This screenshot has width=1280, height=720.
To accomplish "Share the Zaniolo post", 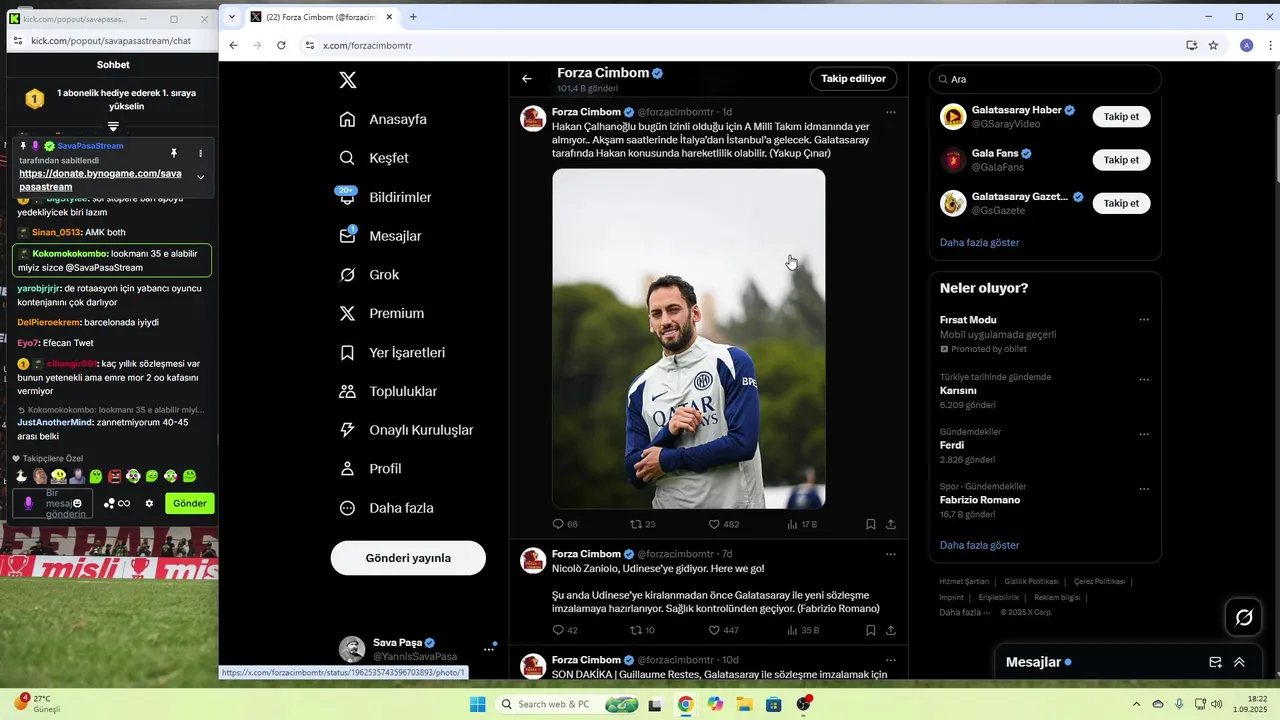I will [x=891, y=630].
